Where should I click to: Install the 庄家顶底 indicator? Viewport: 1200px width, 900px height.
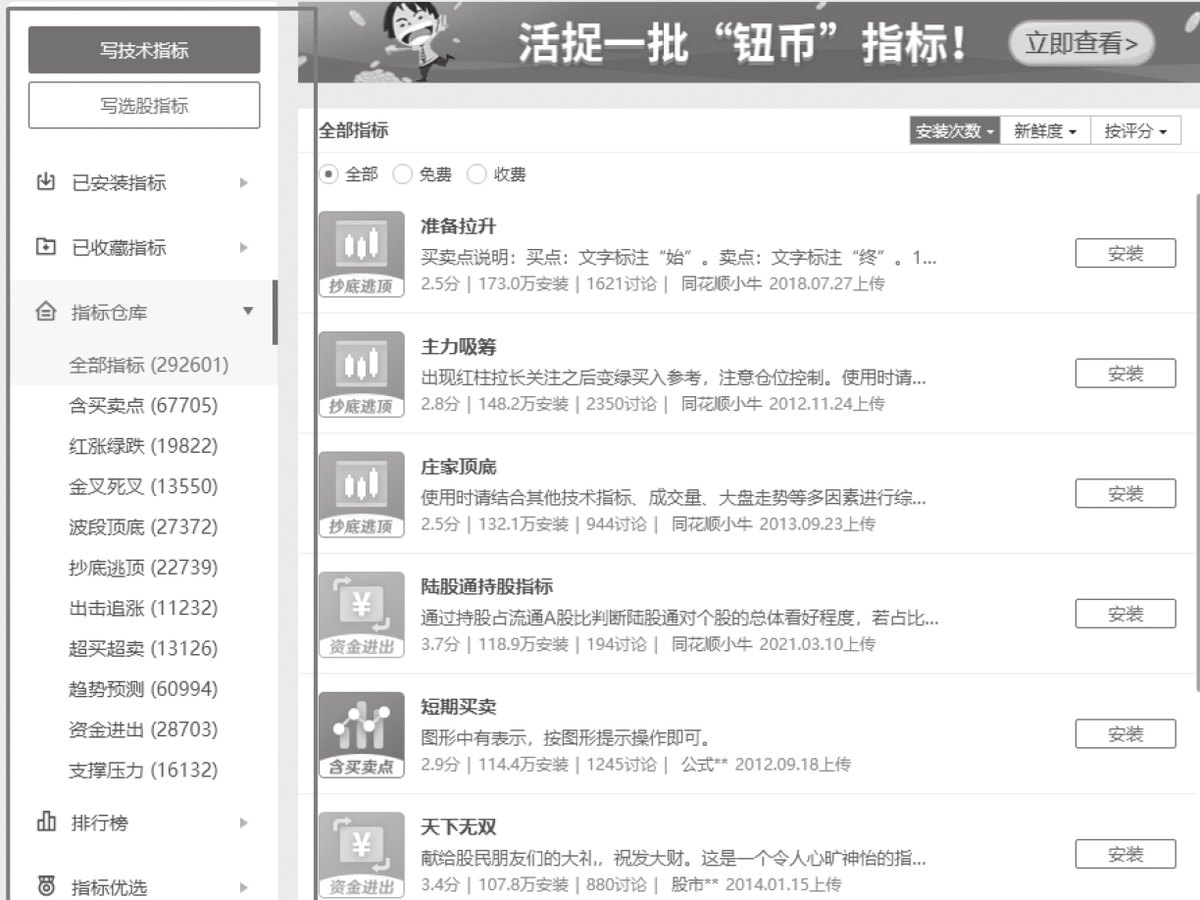pos(1125,493)
